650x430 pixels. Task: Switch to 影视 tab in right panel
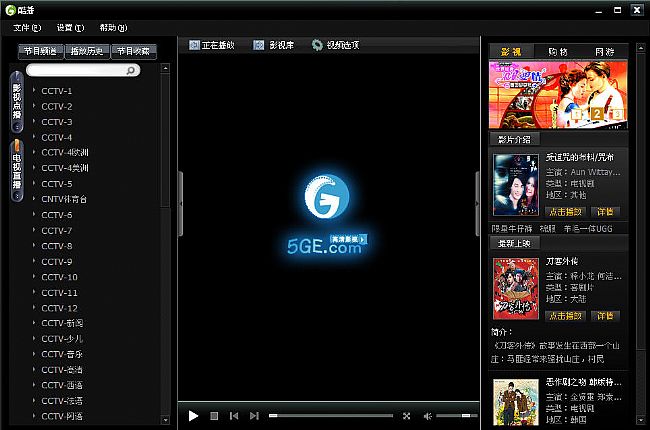coord(511,51)
